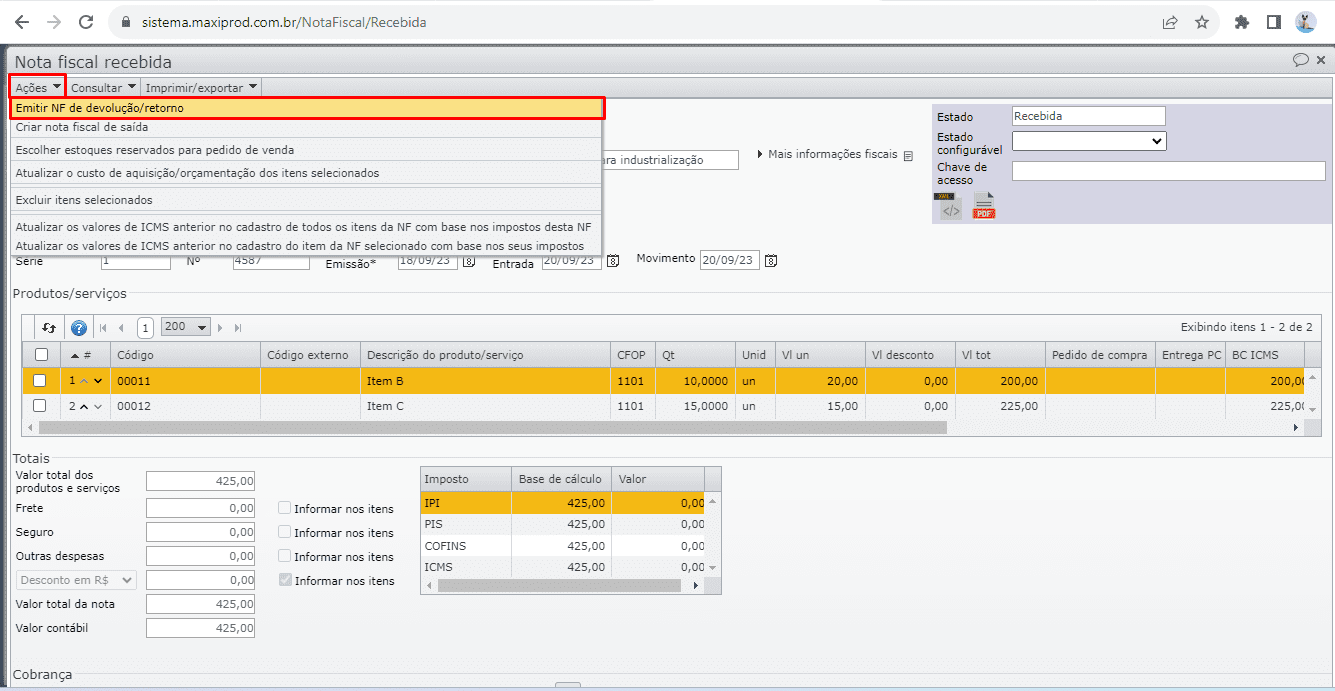The image size is (1335, 691).
Task: Open browser extensions puzzle icon
Action: 1242,22
